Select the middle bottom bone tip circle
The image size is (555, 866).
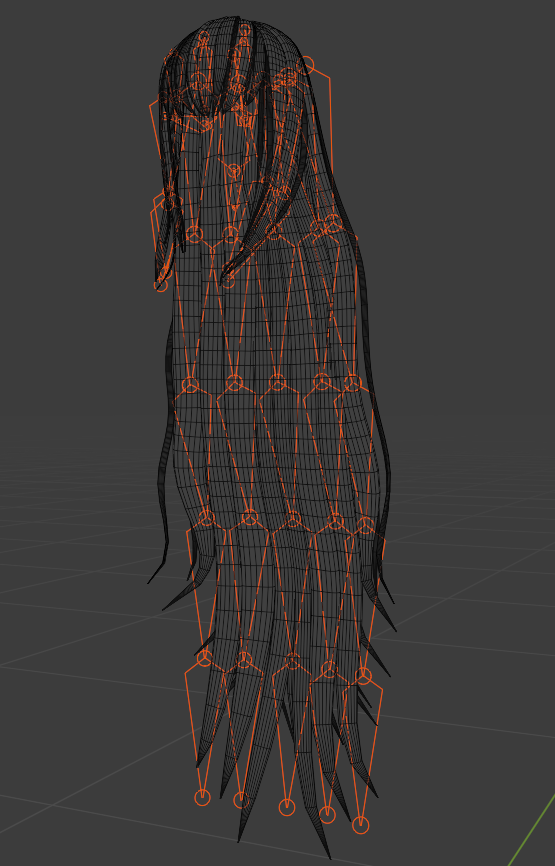coord(287,807)
